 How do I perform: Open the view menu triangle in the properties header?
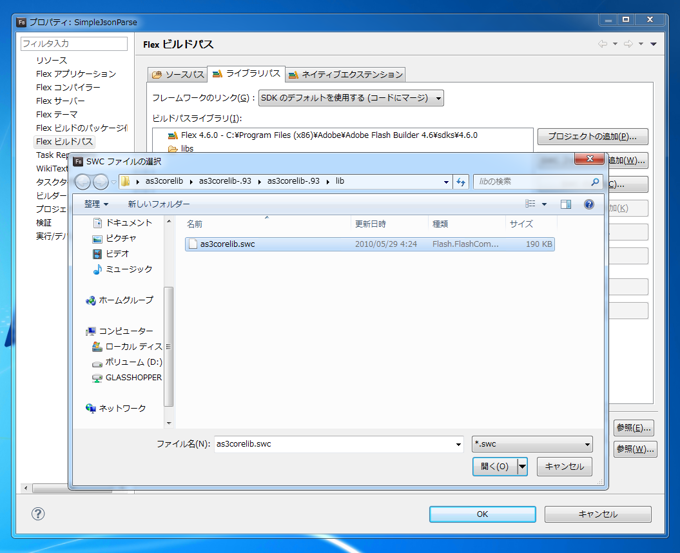click(654, 44)
